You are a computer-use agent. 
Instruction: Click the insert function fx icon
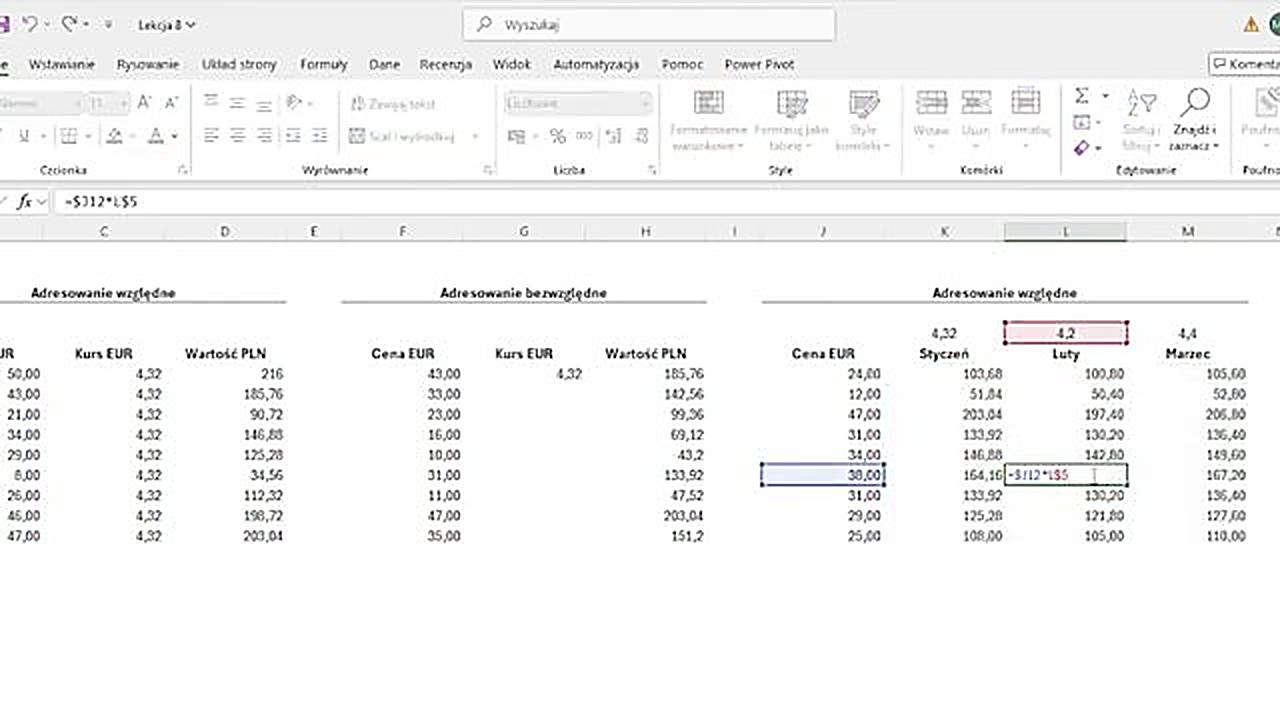point(25,202)
